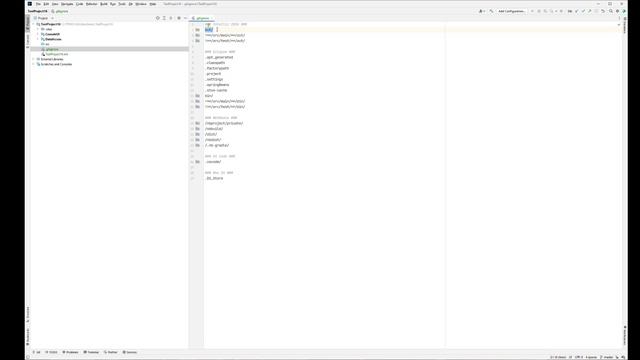
Task: Select TestProject18.iml file in tree
Action: [109, 54]
